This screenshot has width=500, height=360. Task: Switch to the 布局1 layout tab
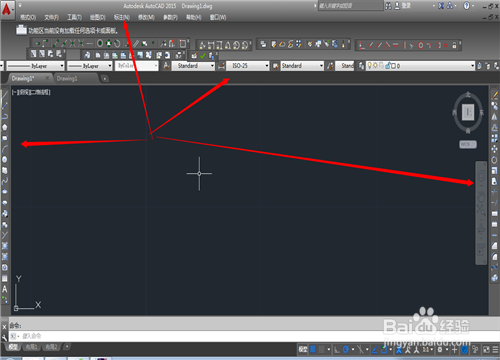[x=32, y=347]
